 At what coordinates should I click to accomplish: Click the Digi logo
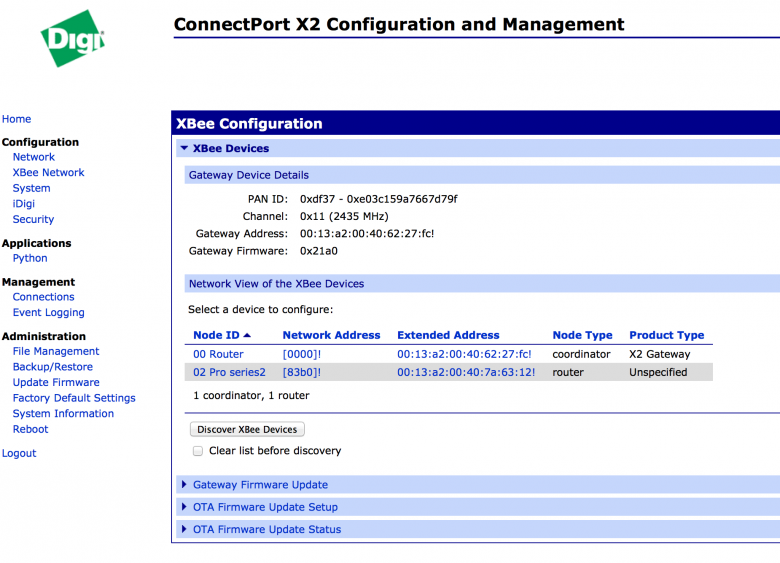tap(73, 38)
